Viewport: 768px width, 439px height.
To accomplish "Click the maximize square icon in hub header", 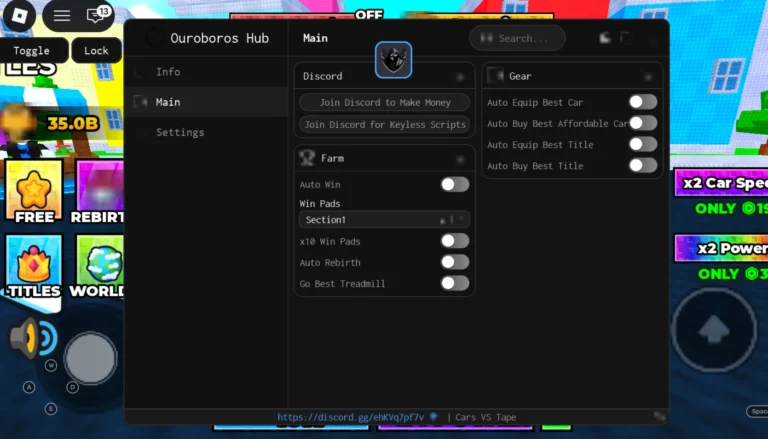I will (626, 38).
